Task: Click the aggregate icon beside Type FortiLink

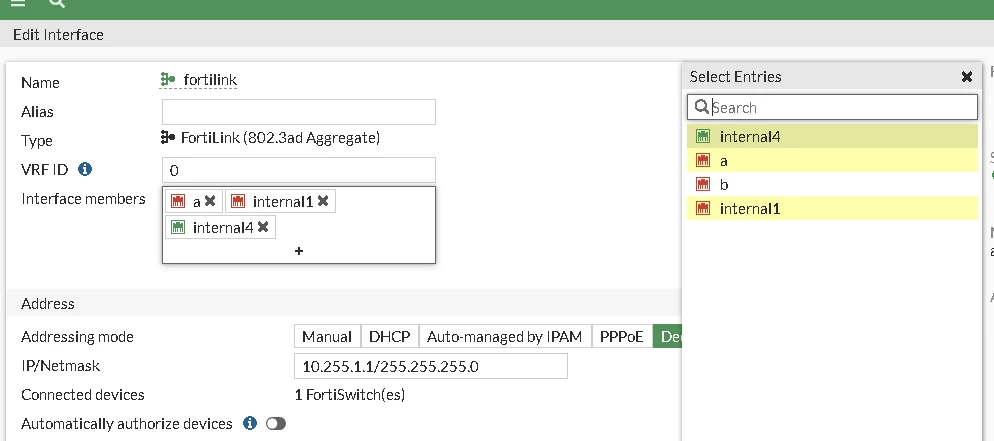Action: (x=168, y=137)
